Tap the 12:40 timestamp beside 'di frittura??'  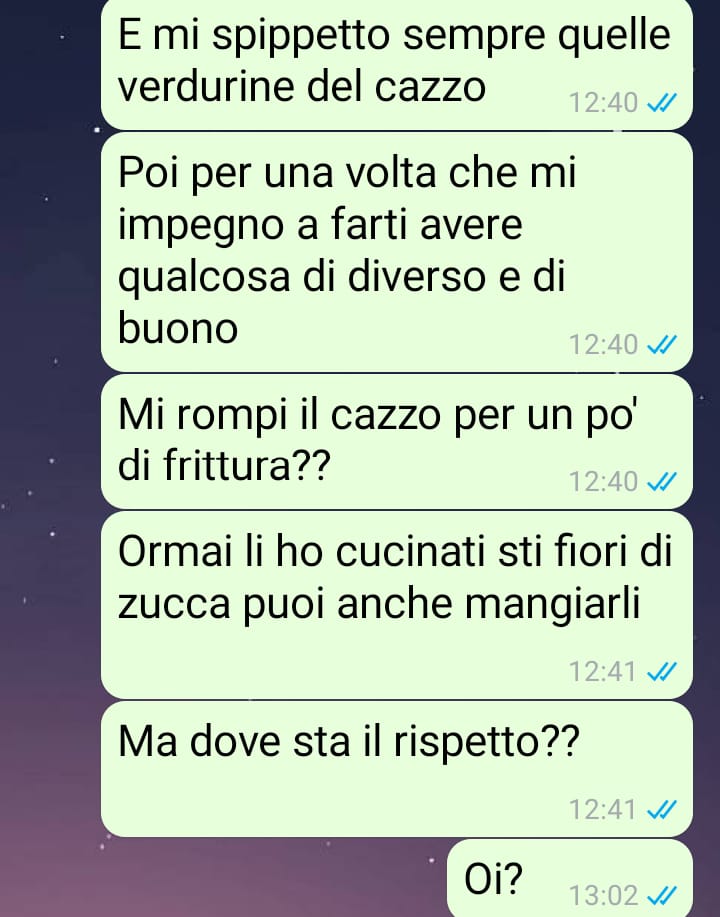click(x=603, y=482)
